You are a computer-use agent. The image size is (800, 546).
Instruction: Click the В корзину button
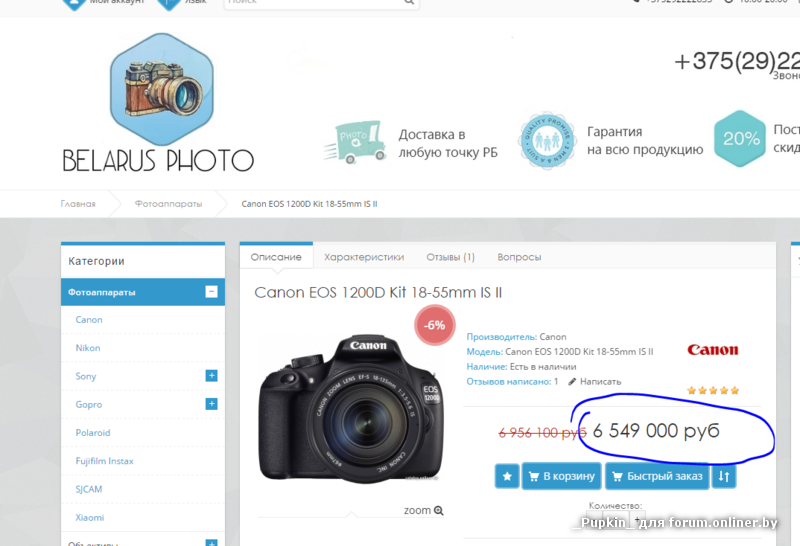(x=562, y=476)
